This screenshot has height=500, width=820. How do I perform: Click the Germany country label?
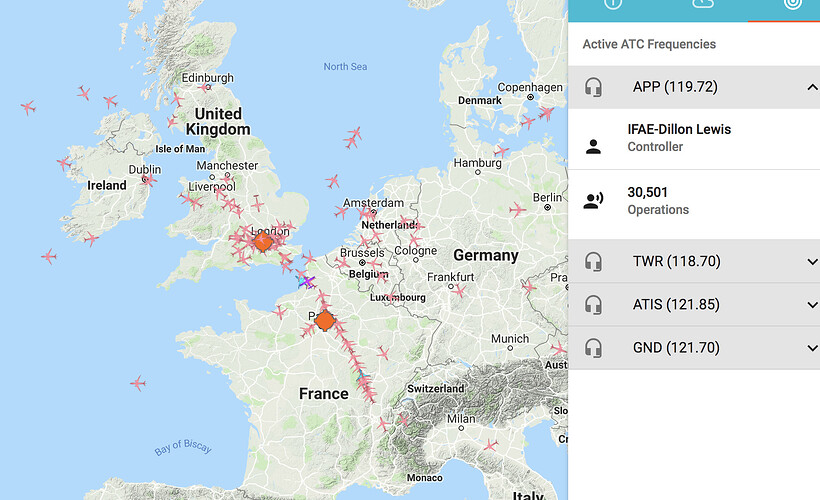(486, 255)
